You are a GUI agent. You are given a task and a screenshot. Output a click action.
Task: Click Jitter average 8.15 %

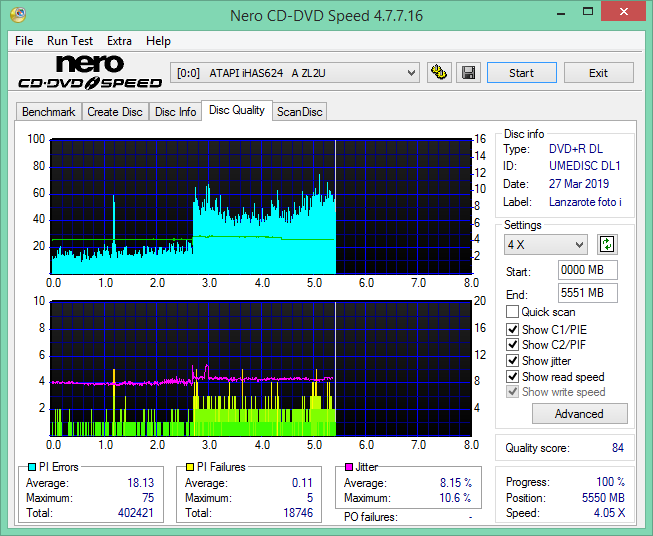(x=456, y=483)
